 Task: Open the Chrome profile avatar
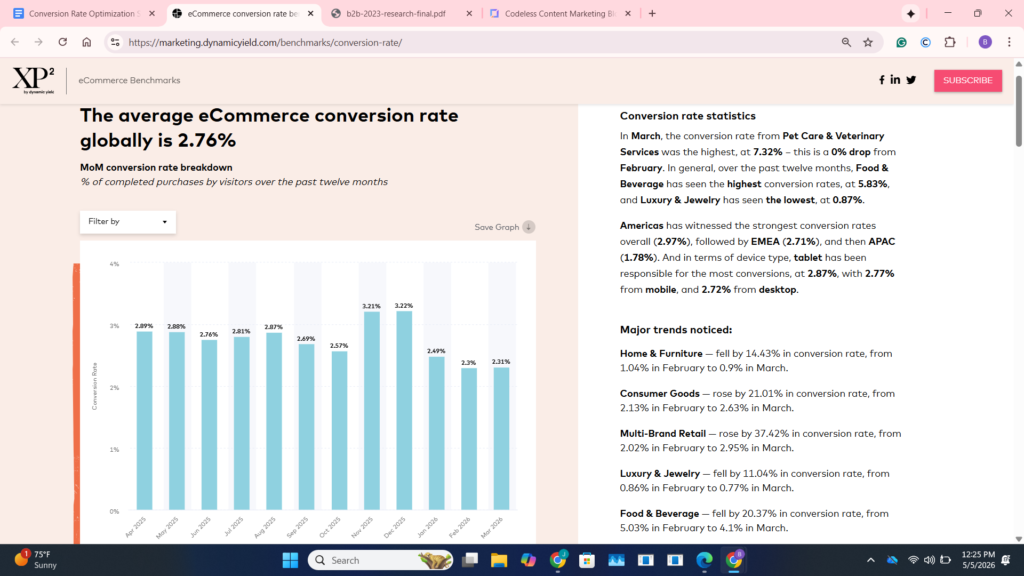tap(985, 42)
